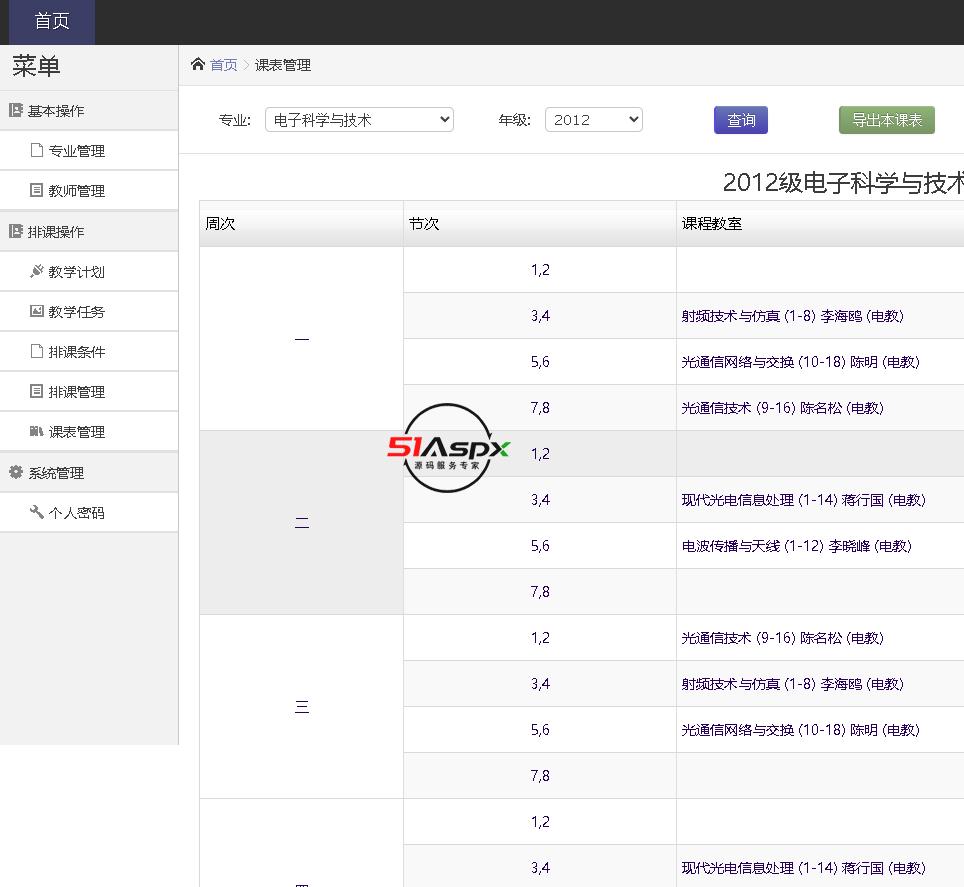This screenshot has width=964, height=887.
Task: Follow the 首页 breadcrumb link
Action: pos(224,65)
